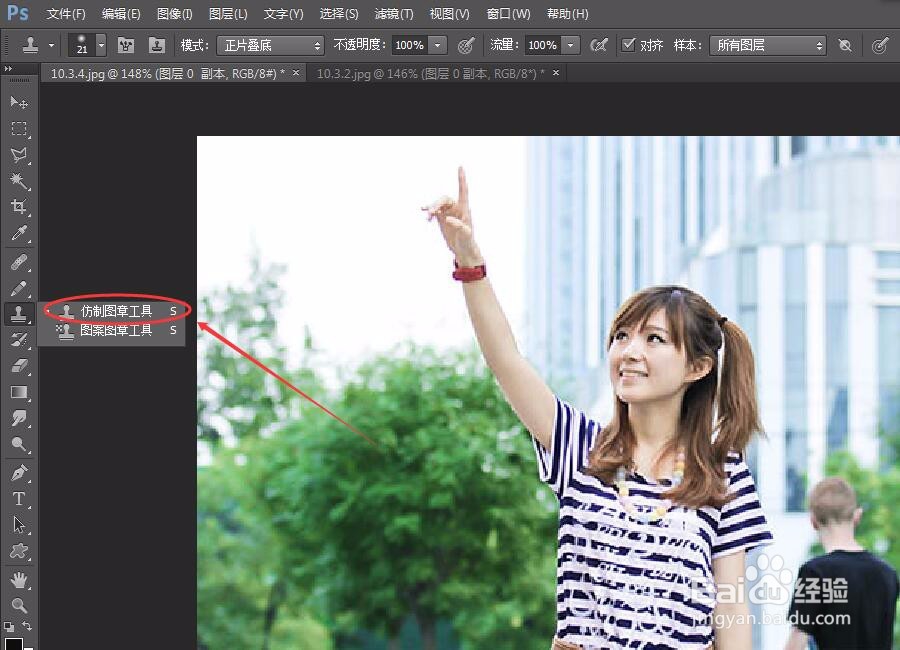Screen dimensions: 900x650
Task: Open the Clone Source panel icon
Action: [156, 45]
